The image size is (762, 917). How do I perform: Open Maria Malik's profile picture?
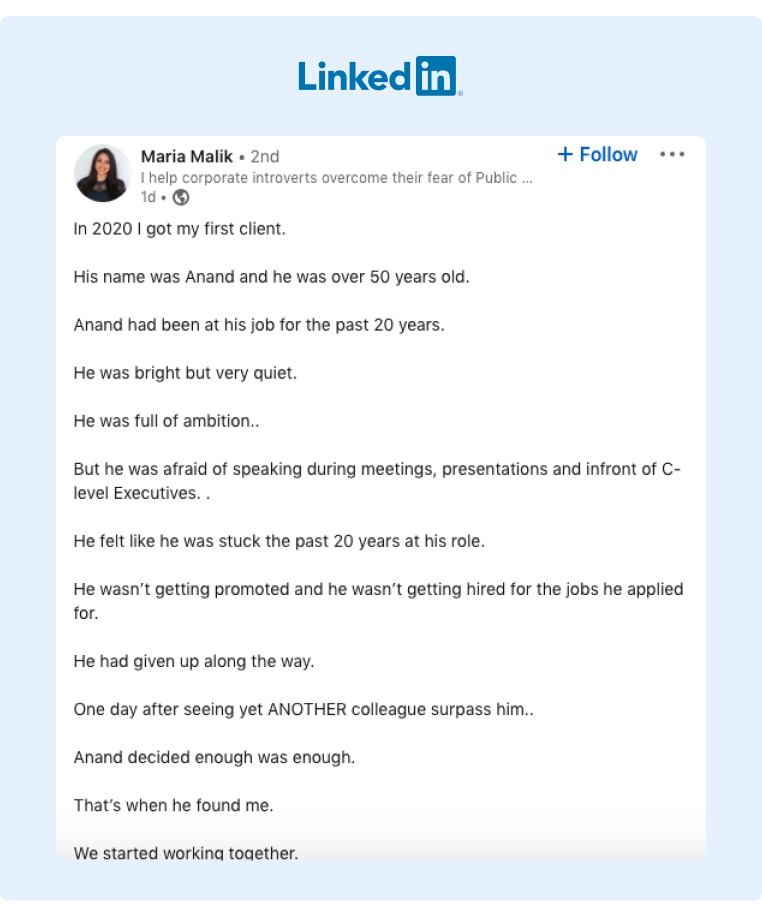[x=103, y=174]
